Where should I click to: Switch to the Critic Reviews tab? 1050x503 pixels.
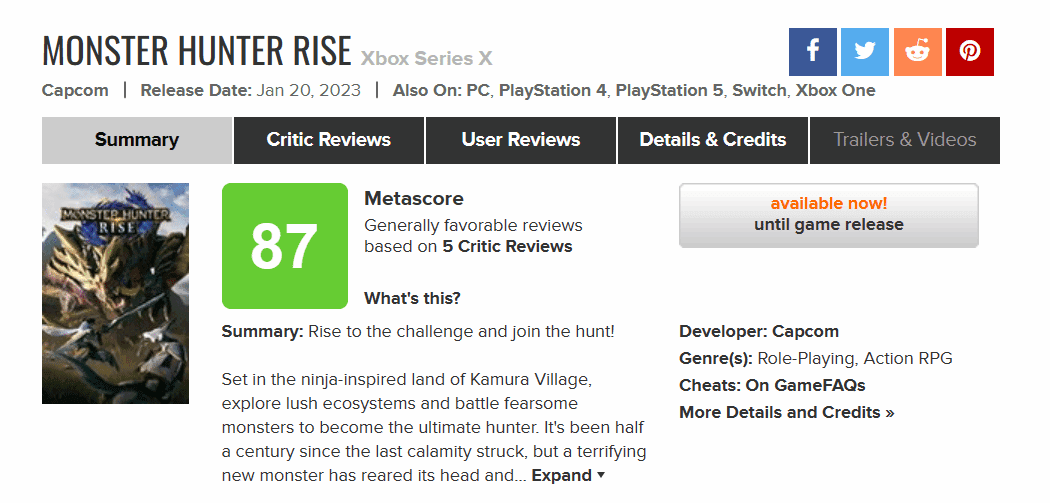pos(329,140)
